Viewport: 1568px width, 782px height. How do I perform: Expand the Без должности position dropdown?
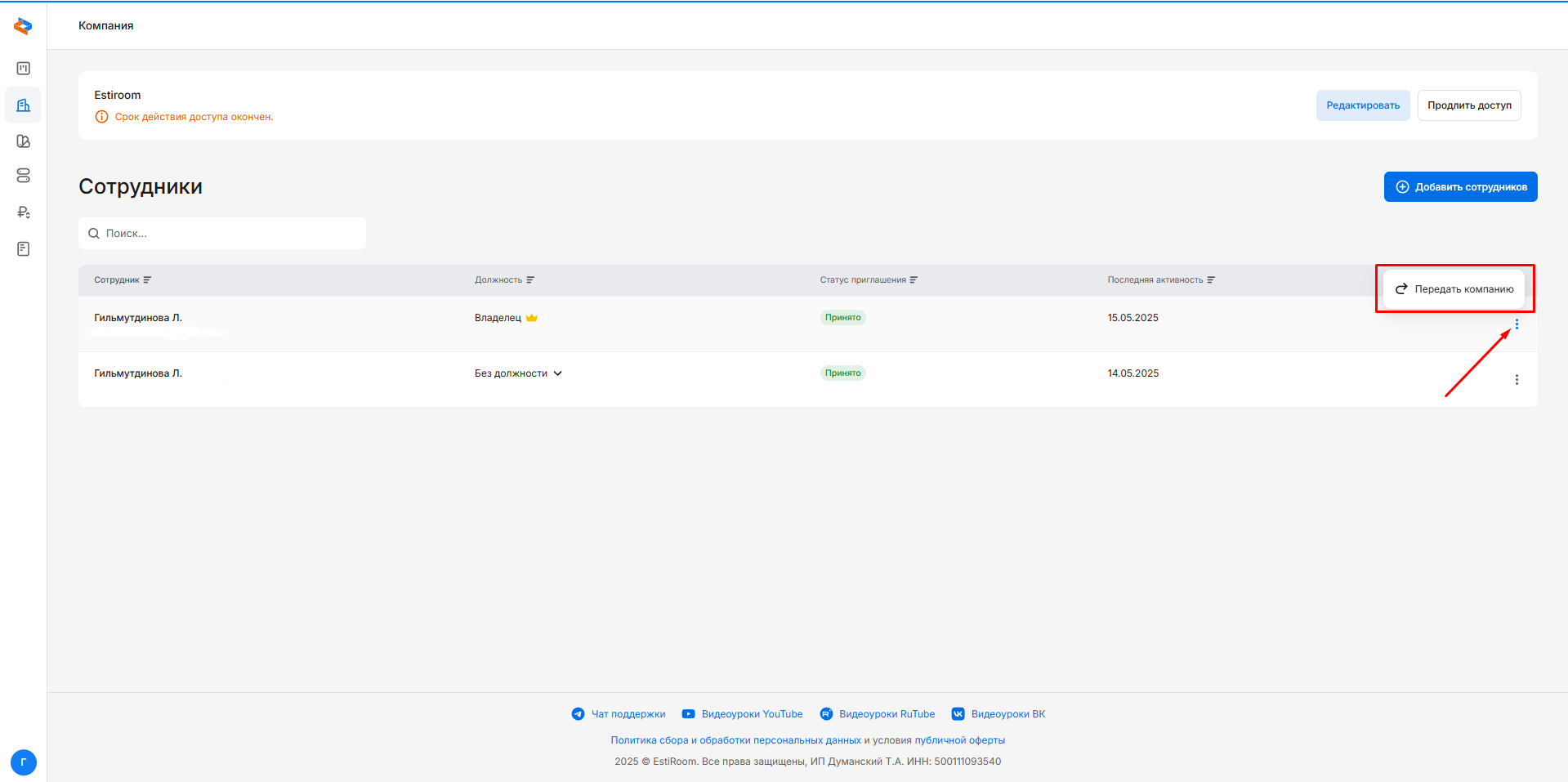[x=558, y=373]
